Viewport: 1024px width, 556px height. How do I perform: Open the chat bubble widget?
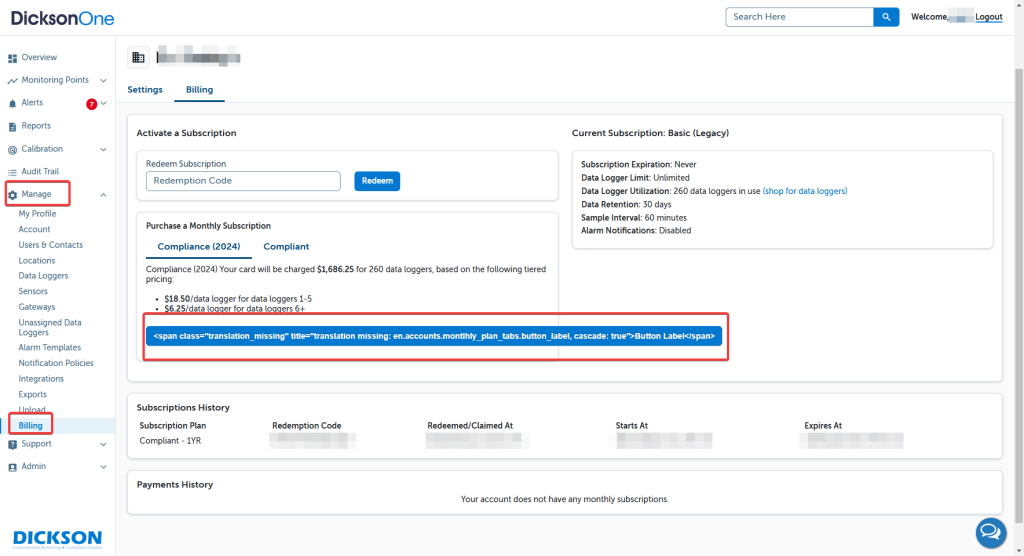(x=991, y=532)
